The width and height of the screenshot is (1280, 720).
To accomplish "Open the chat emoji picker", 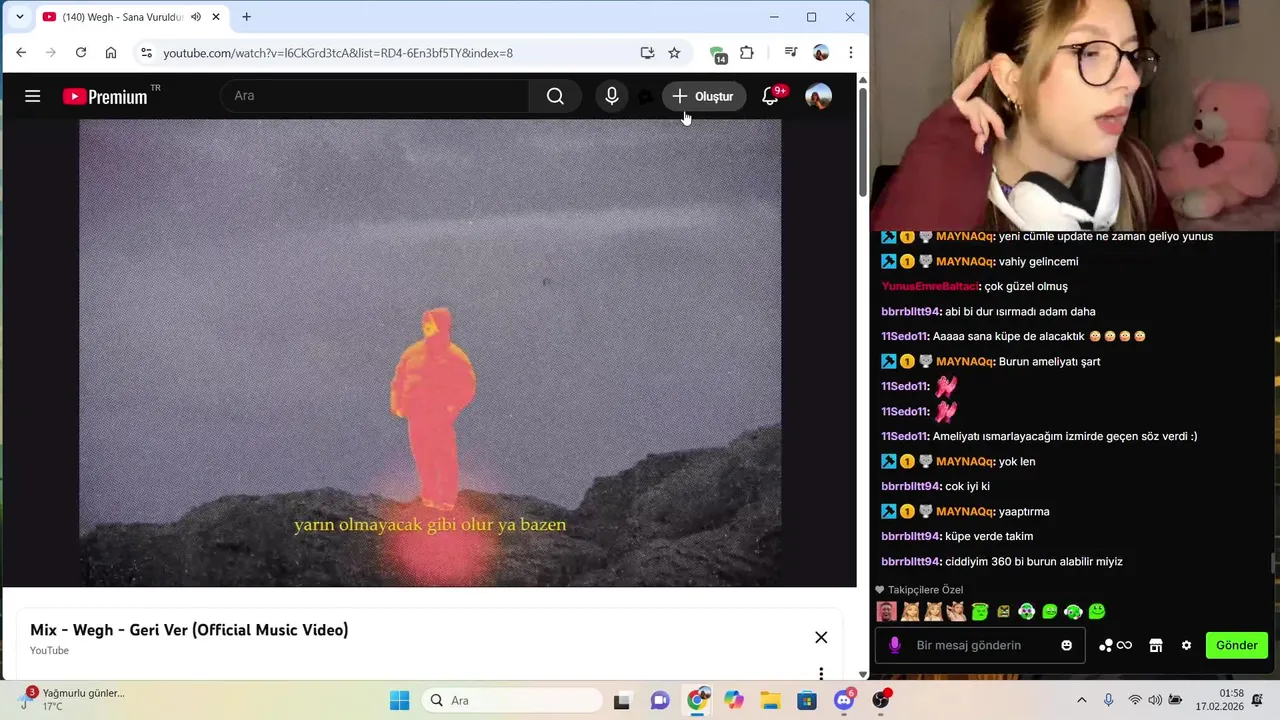I will click(x=1067, y=645).
